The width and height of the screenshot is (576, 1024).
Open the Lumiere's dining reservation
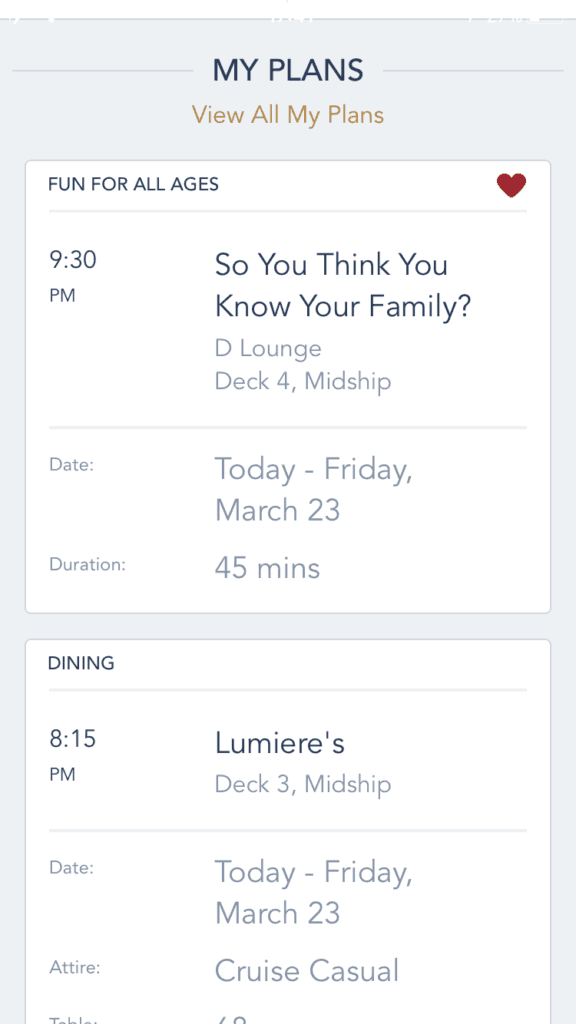(x=279, y=743)
